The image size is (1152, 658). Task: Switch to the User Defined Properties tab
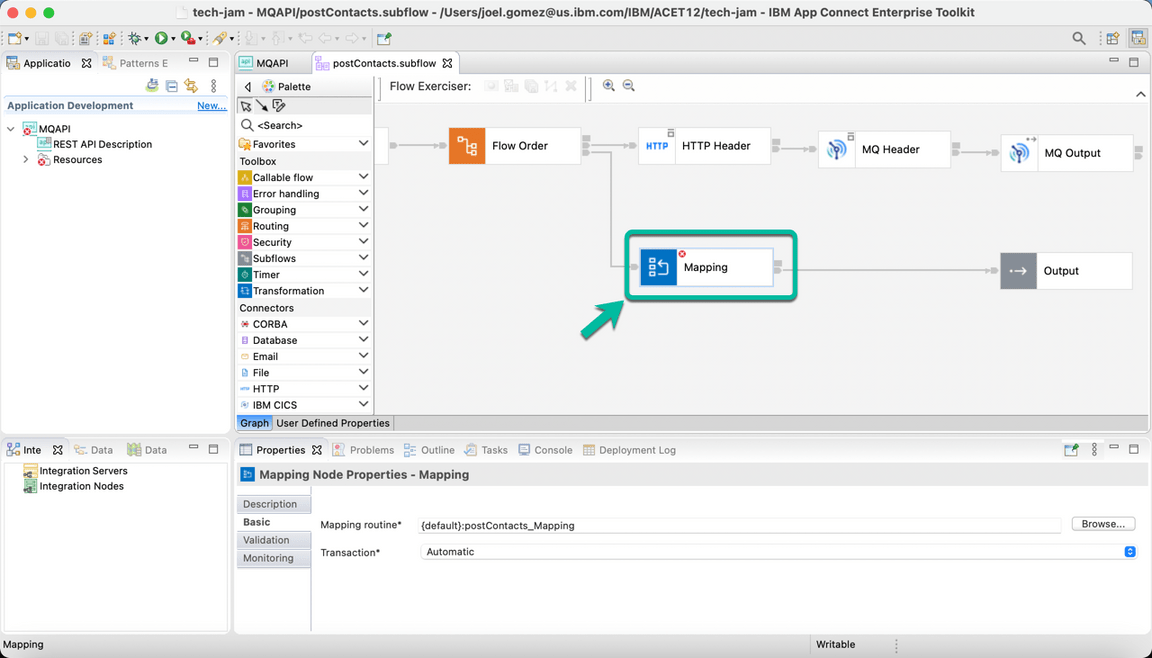(332, 422)
